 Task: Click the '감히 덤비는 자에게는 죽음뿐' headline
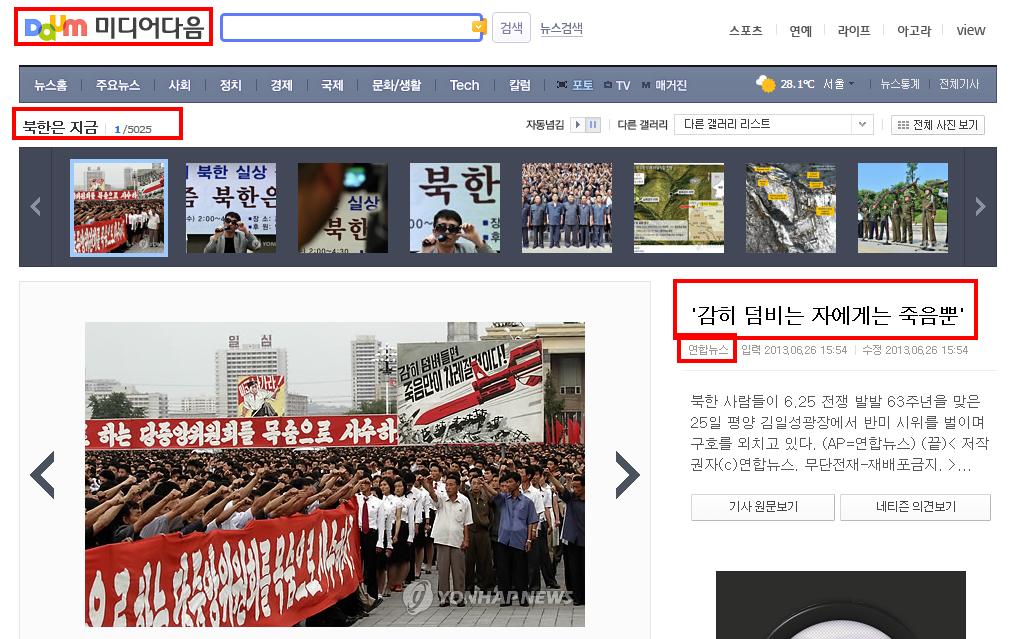click(827, 315)
